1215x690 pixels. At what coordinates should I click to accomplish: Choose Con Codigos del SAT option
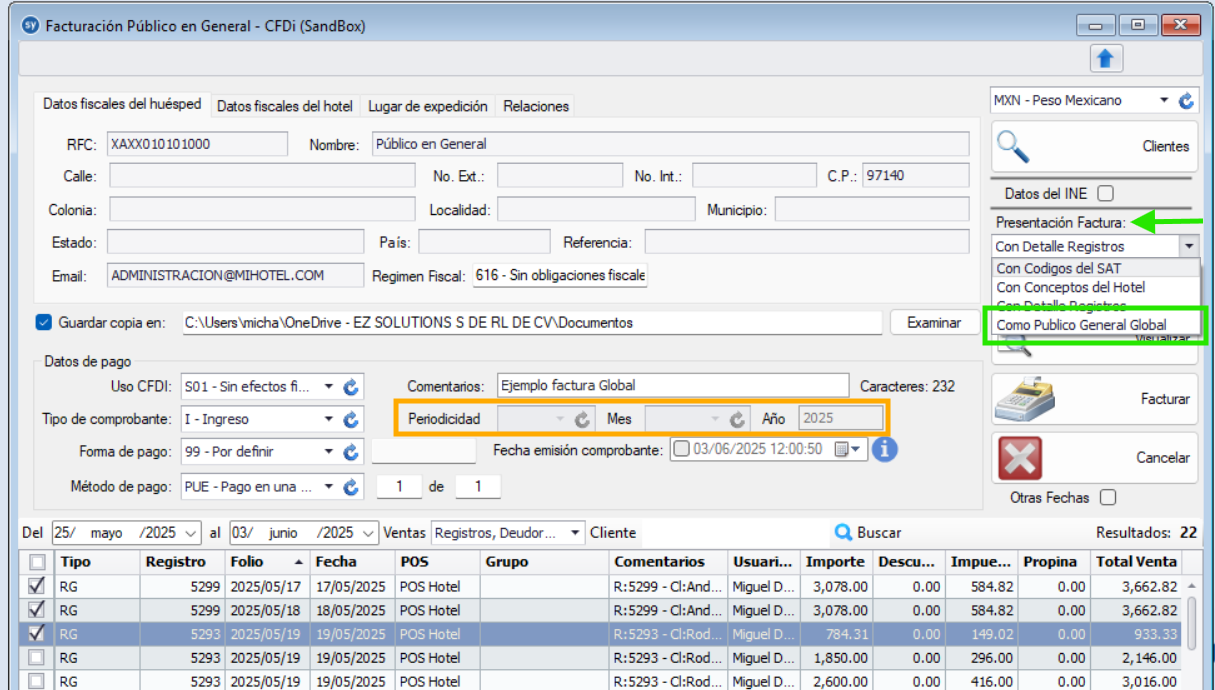(1095, 268)
